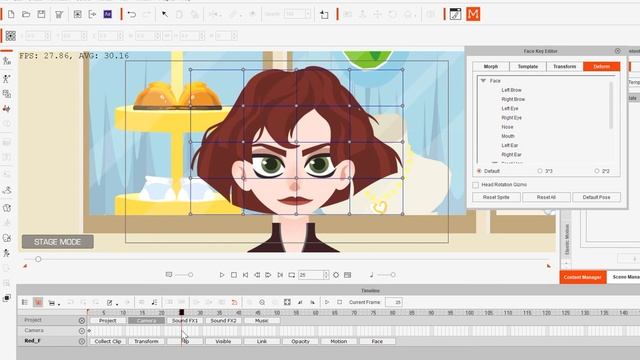Viewport: 640px width, 360px height.
Task: Click the highlighted red timeline toolbar icon
Action: pos(38,302)
